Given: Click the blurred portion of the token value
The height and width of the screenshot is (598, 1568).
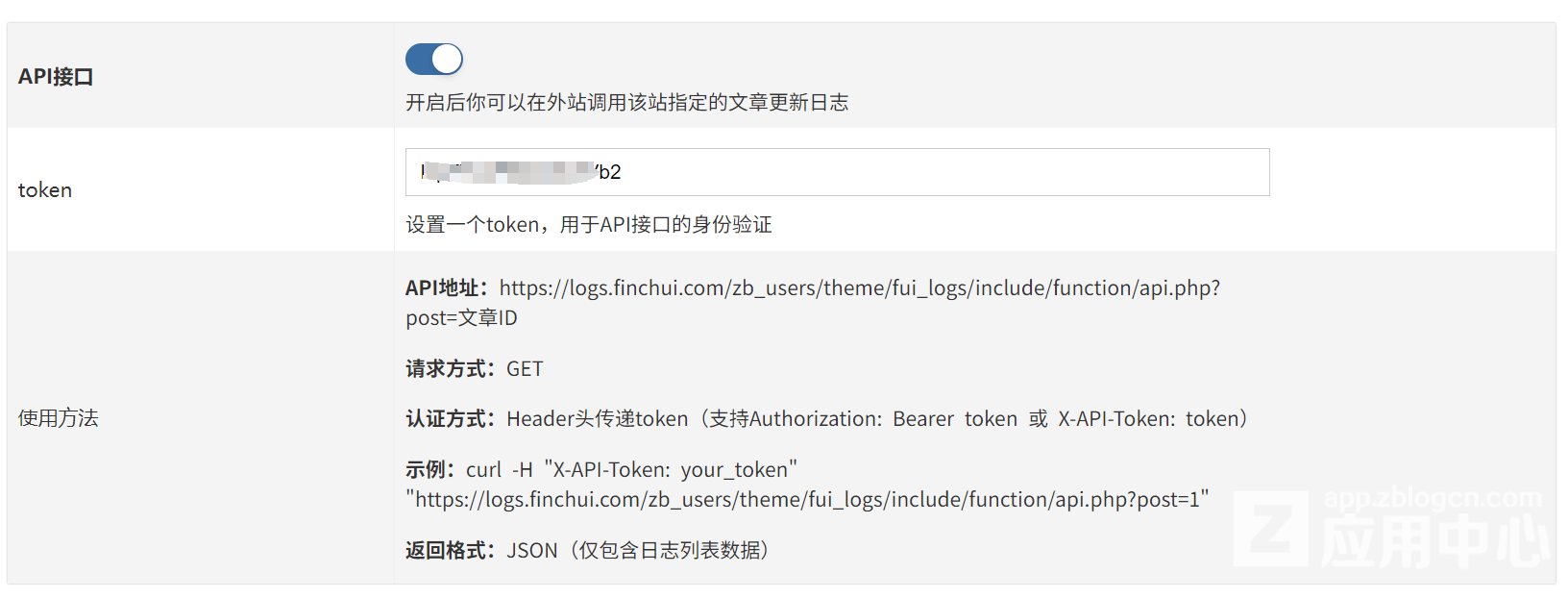Looking at the screenshot, I should tap(507, 172).
